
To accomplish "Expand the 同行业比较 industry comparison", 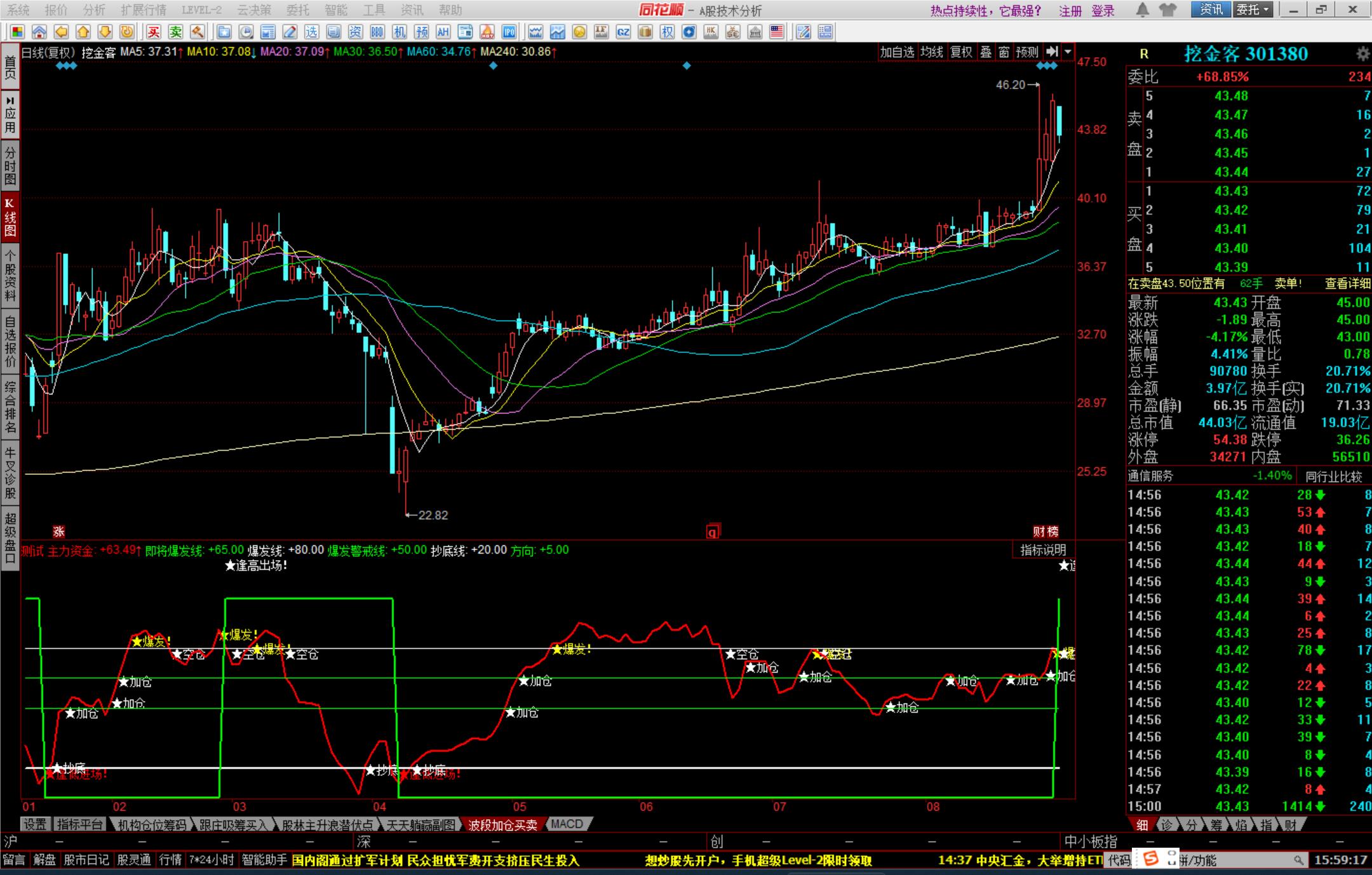I will (1334, 476).
